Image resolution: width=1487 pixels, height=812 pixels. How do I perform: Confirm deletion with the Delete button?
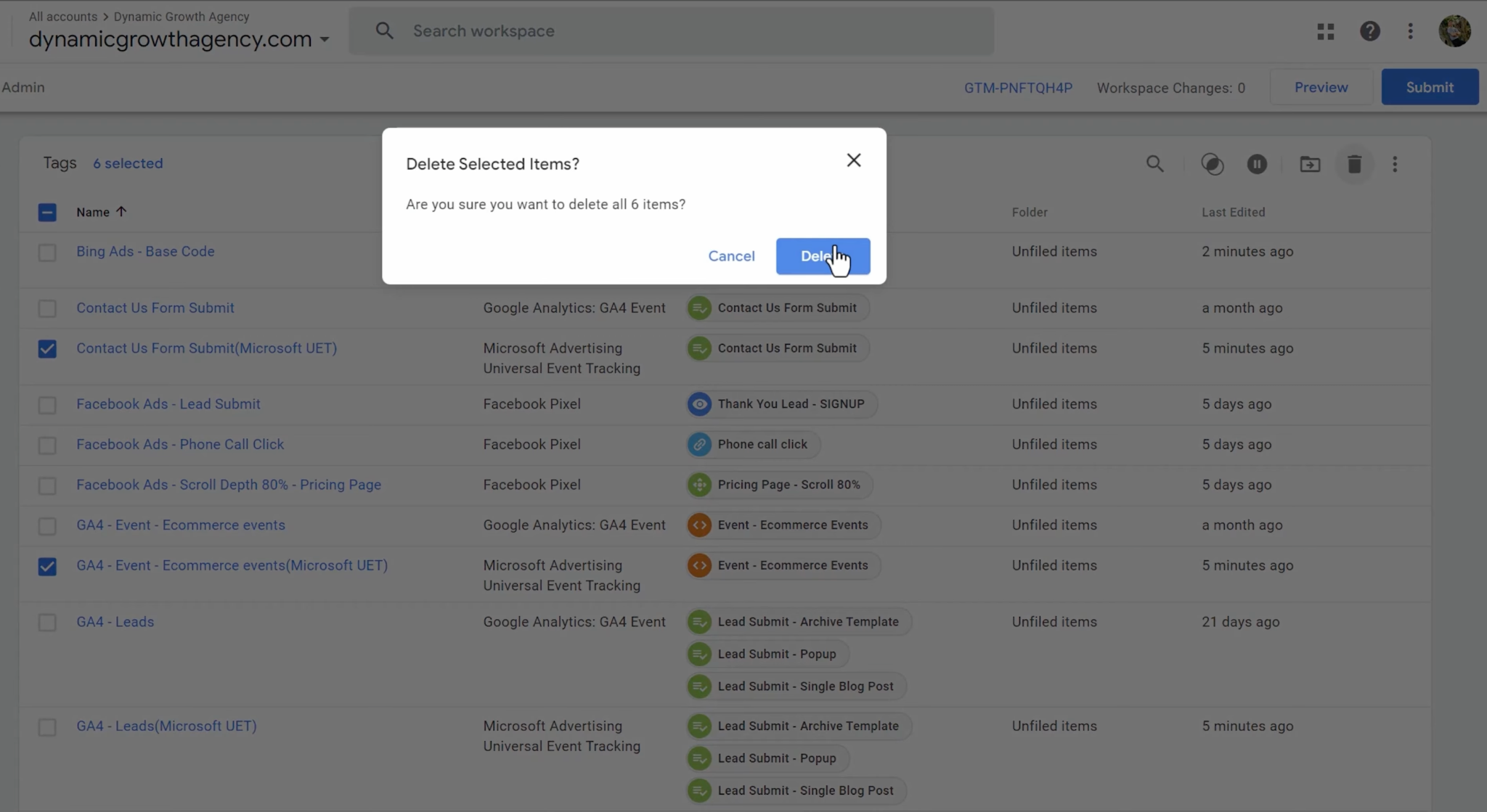click(x=823, y=256)
